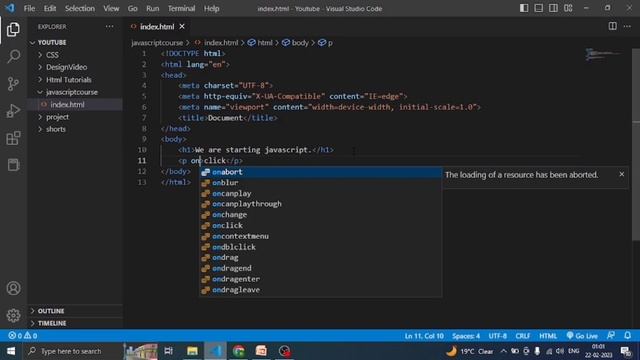Viewport: 640px width, 360px height.
Task: Toggle the secondary side bar layout icon
Action: (x=553, y=8)
